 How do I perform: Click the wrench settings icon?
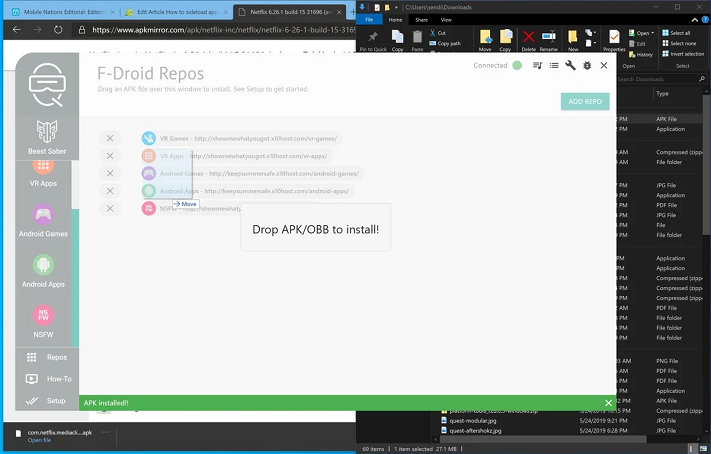click(x=570, y=66)
